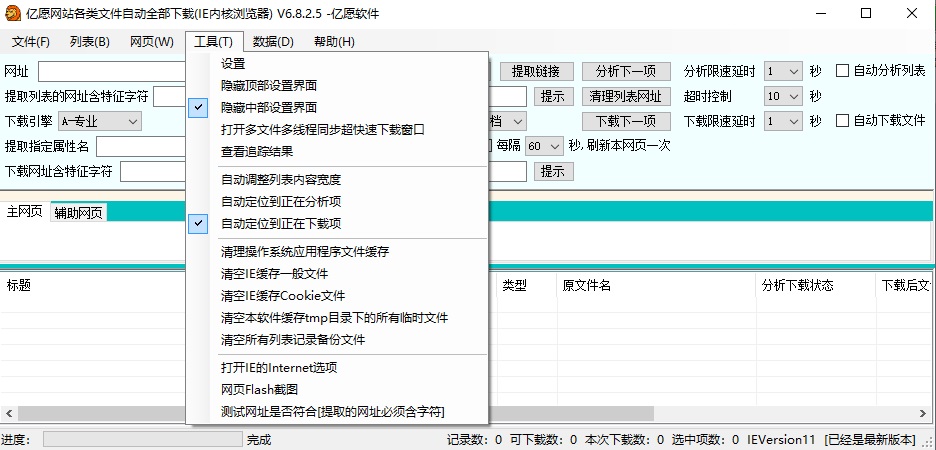
Task: Click the 进度 progress bar
Action: [143, 440]
